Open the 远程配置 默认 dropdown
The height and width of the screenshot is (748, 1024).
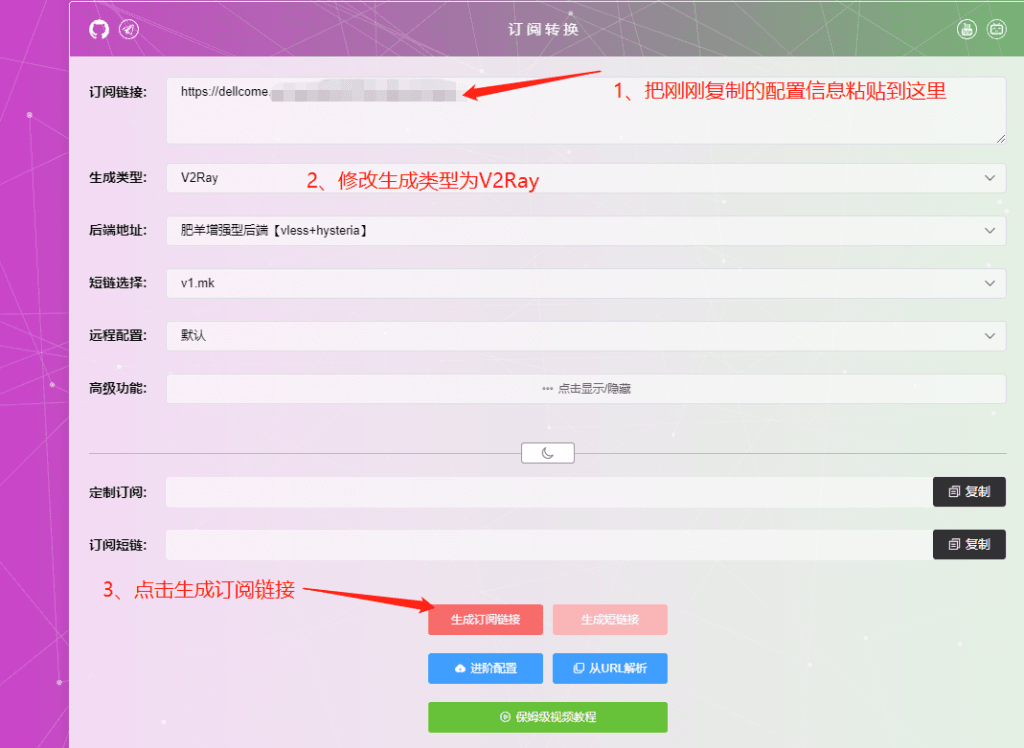click(x=585, y=336)
